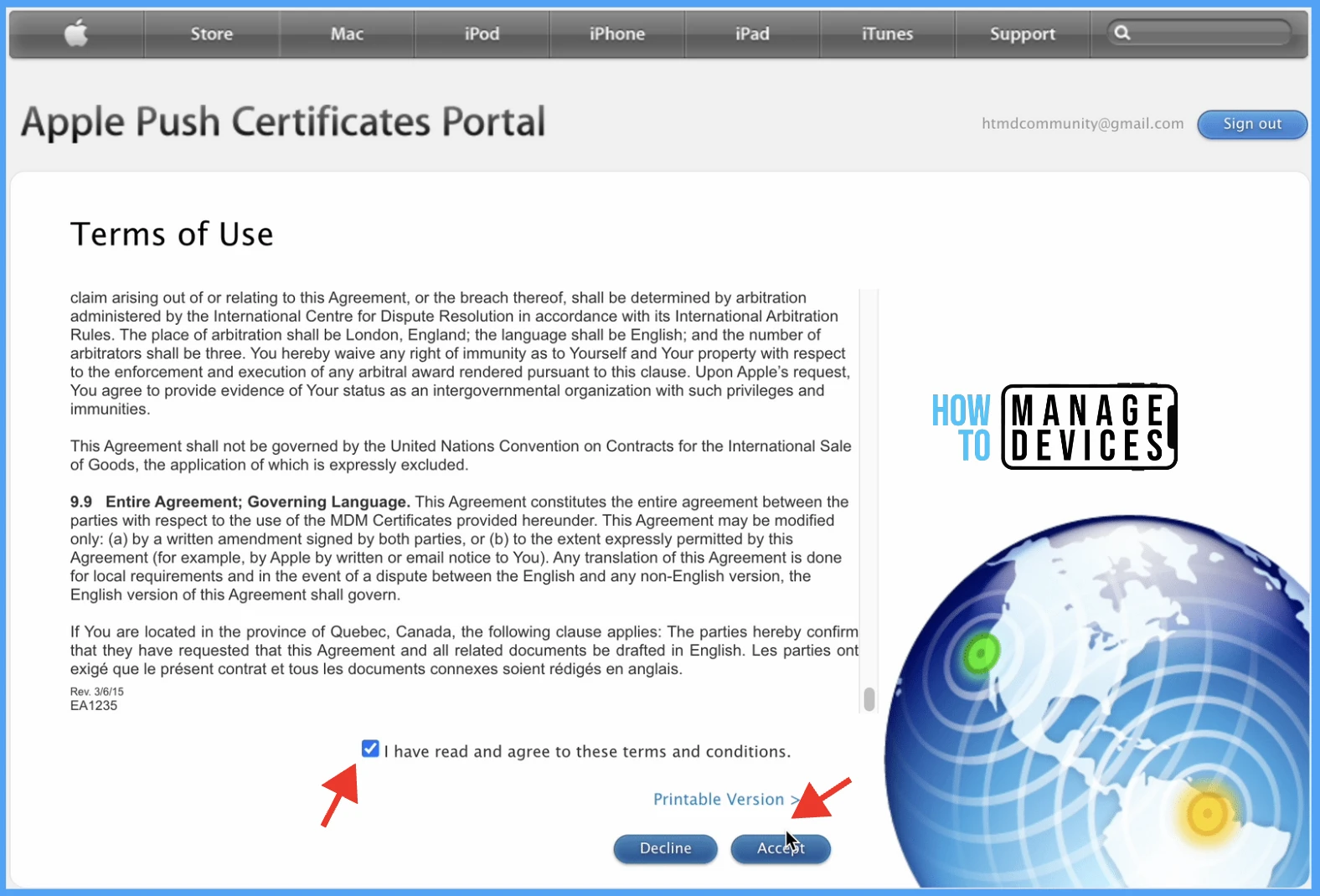The image size is (1320, 896).
Task: Open the iPhone navigation item
Action: (x=617, y=33)
